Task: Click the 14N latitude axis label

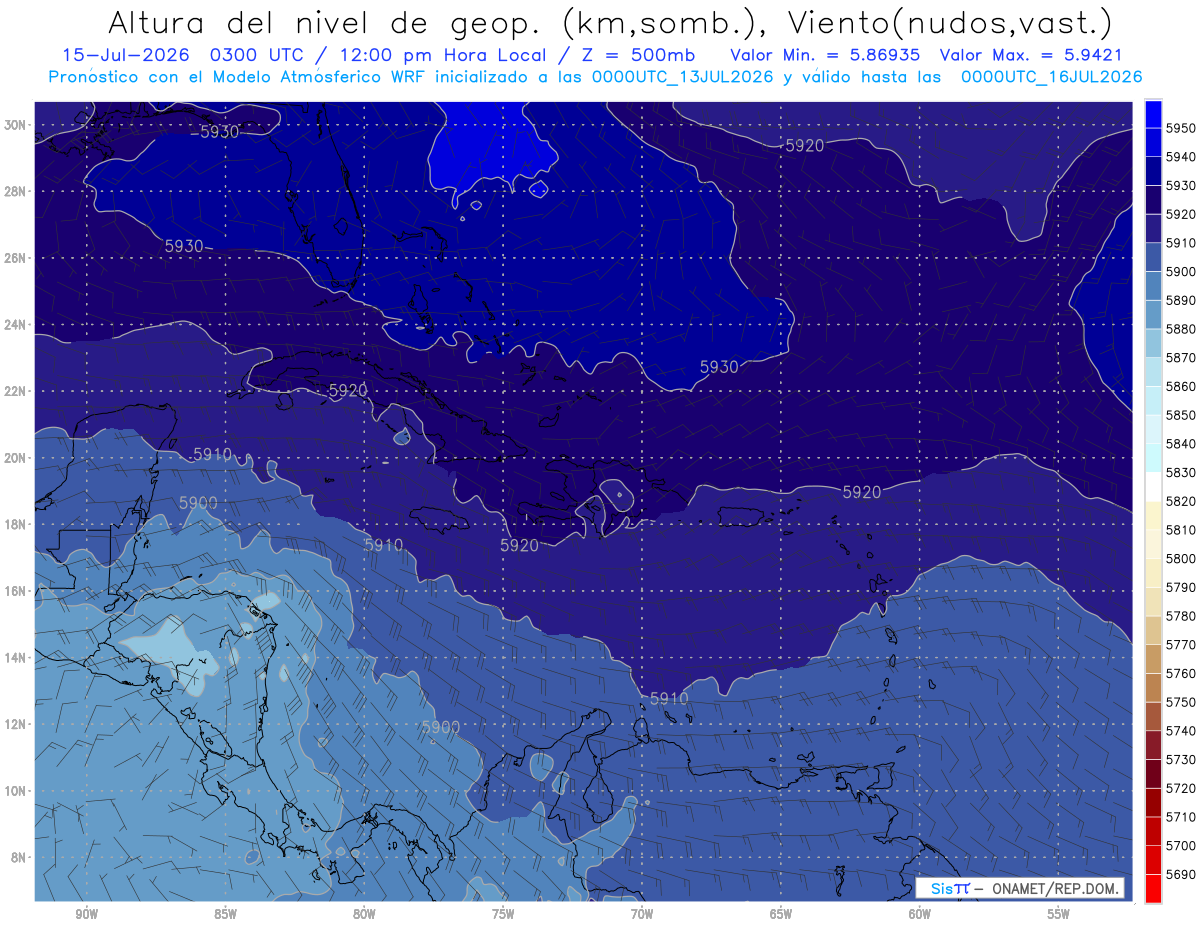Action: [x=15, y=657]
